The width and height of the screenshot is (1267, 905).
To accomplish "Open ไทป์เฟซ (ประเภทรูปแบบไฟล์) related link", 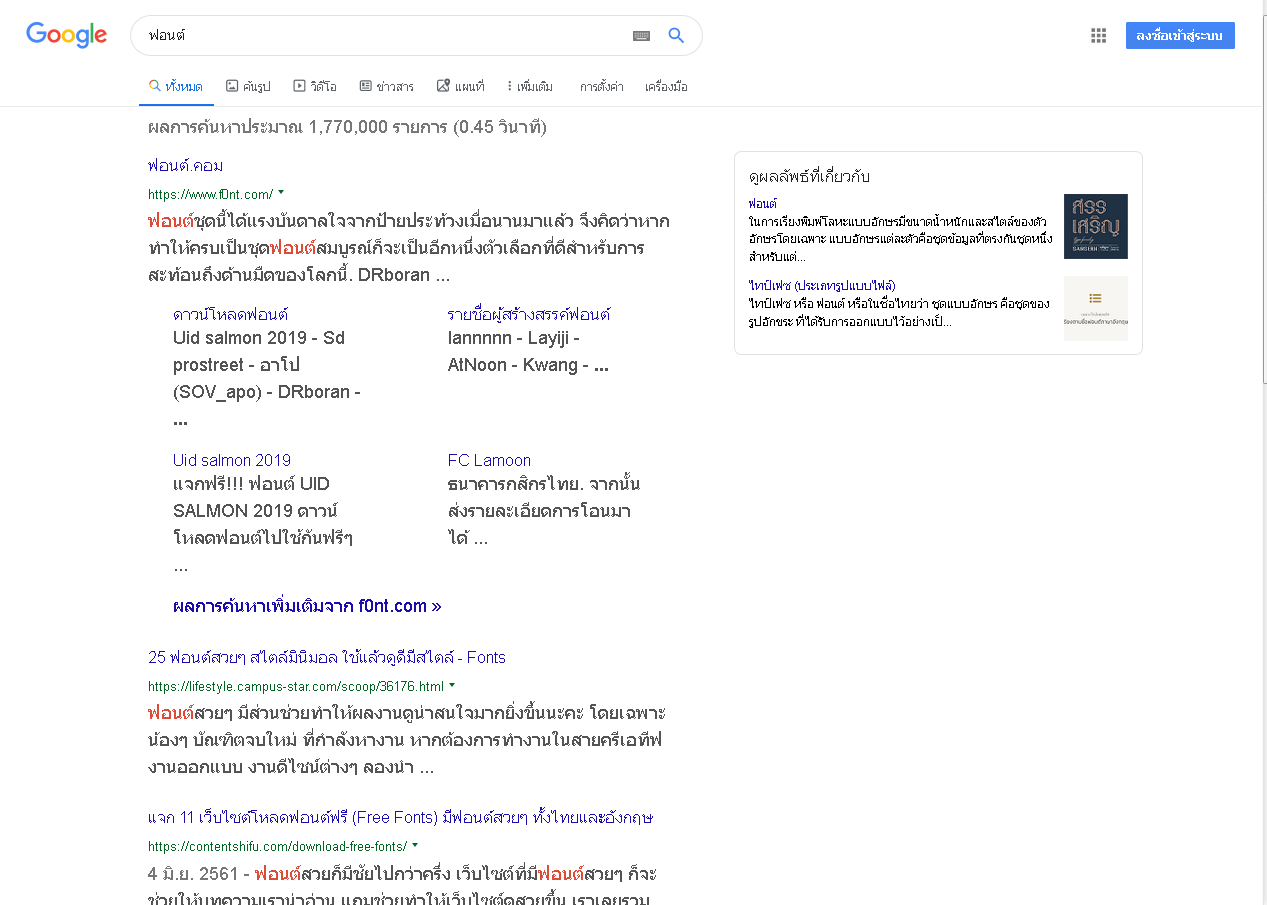I will (x=821, y=285).
